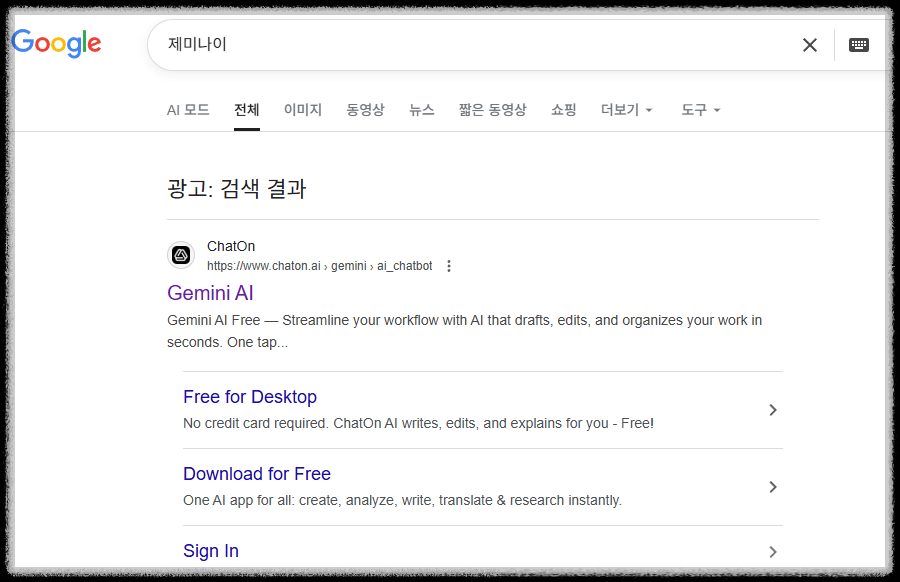Click the chevron next to Sign In
The height and width of the screenshot is (582, 900).
point(773,552)
